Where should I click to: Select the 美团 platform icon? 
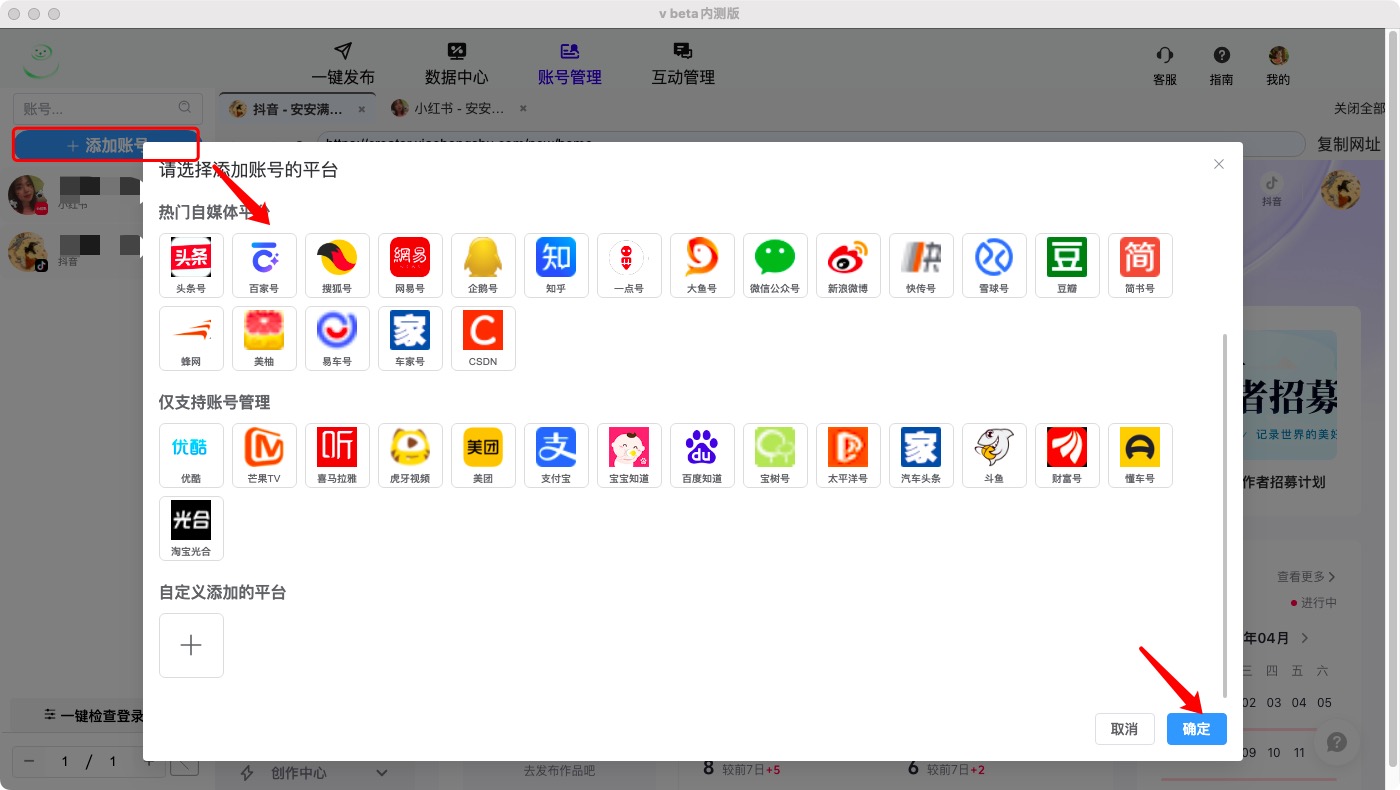pyautogui.click(x=483, y=455)
